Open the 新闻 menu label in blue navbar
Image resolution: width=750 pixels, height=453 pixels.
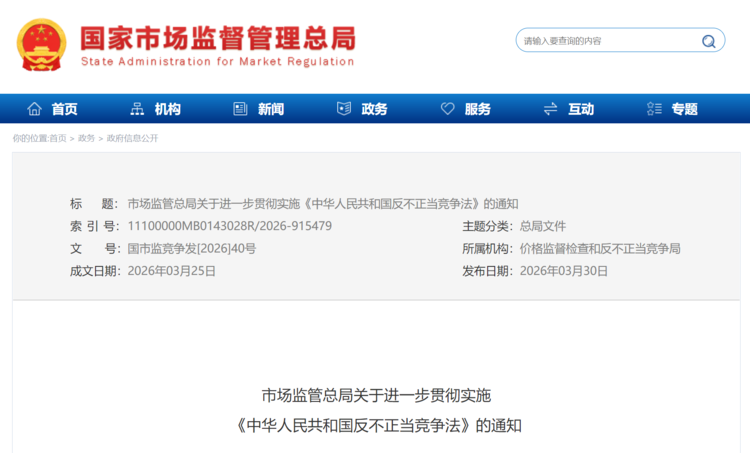click(x=271, y=109)
